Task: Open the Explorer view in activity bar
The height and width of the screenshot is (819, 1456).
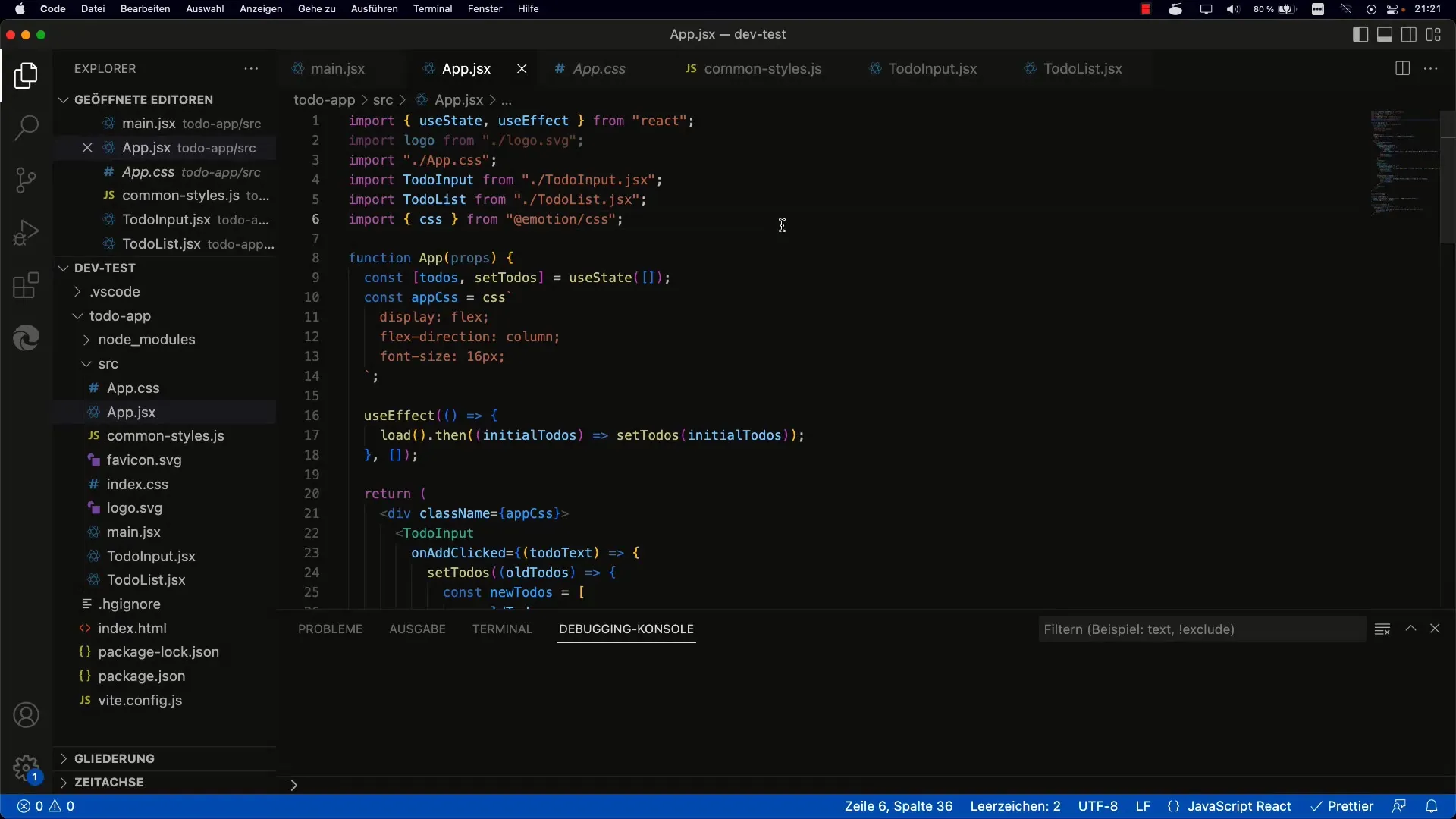Action: tap(26, 75)
